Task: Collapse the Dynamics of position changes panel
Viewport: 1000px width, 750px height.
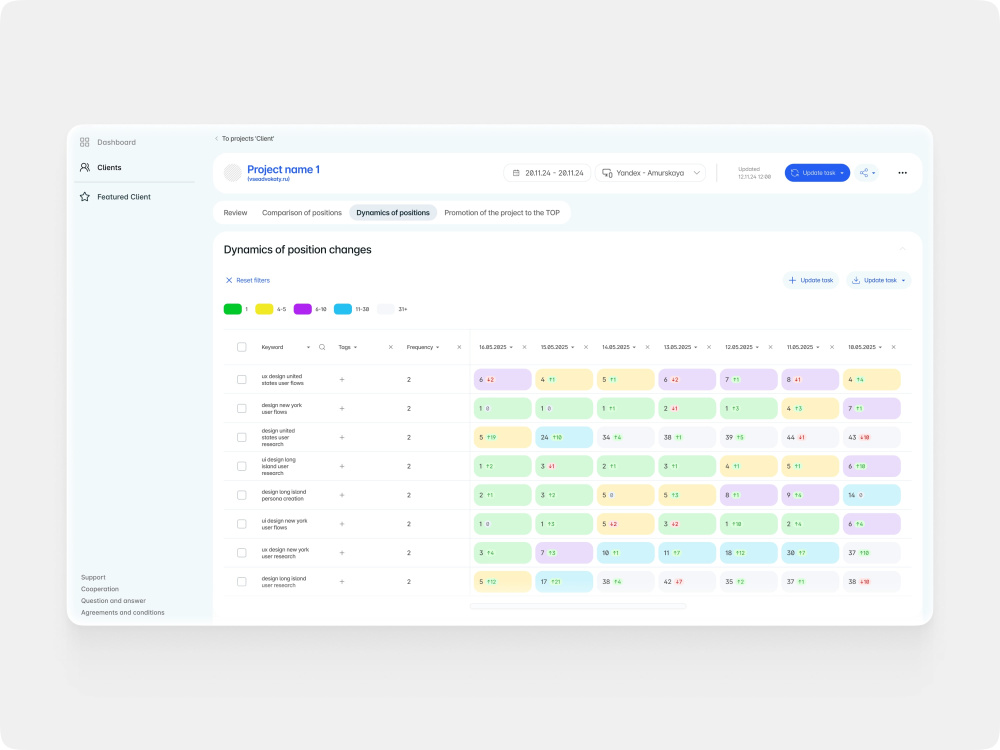Action: pos(902,249)
